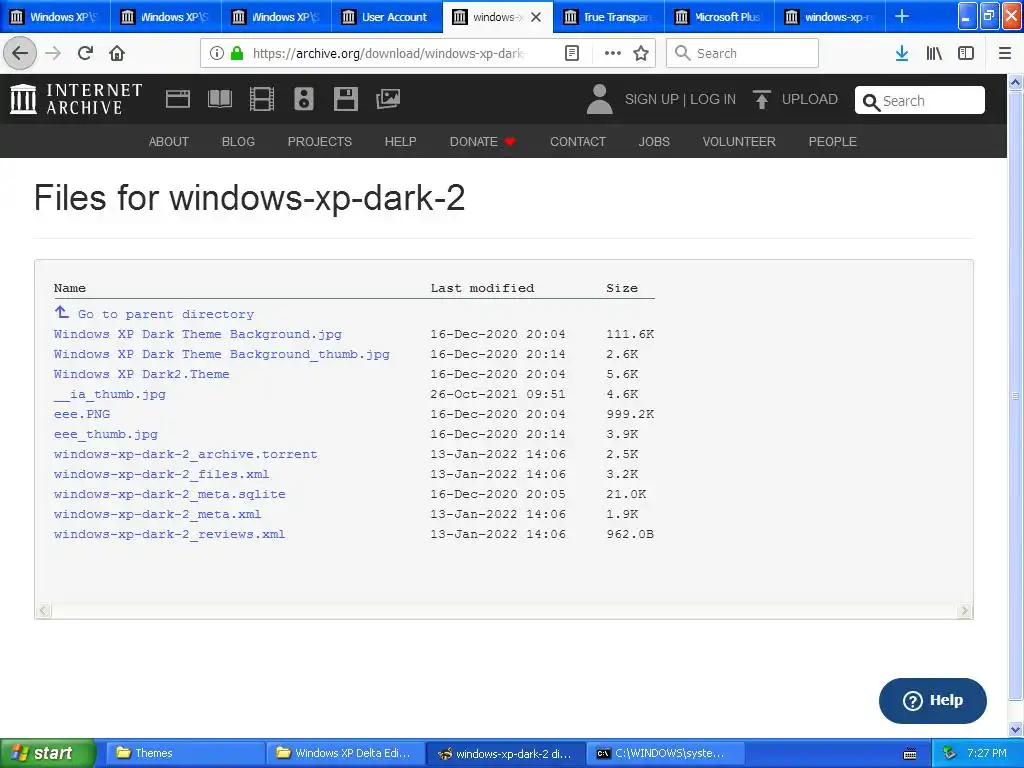Open HELP in the archive navigation
Screen dimensions: 1024x768
pyautogui.click(x=400, y=142)
